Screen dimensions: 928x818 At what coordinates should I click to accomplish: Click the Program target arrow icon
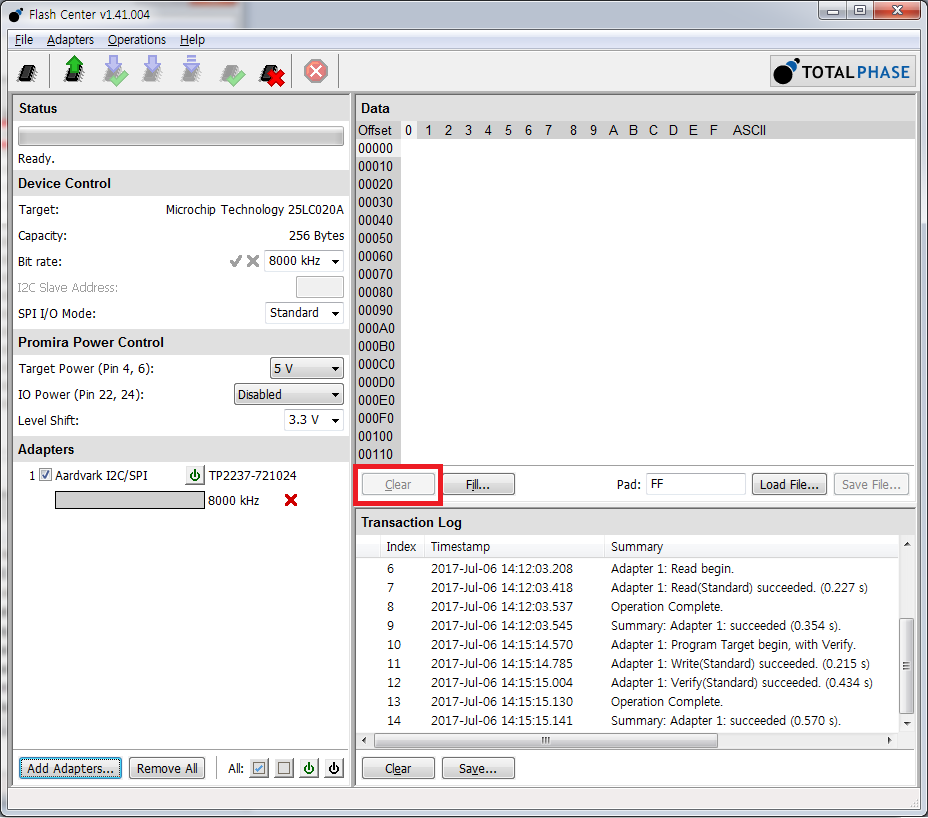pos(153,69)
